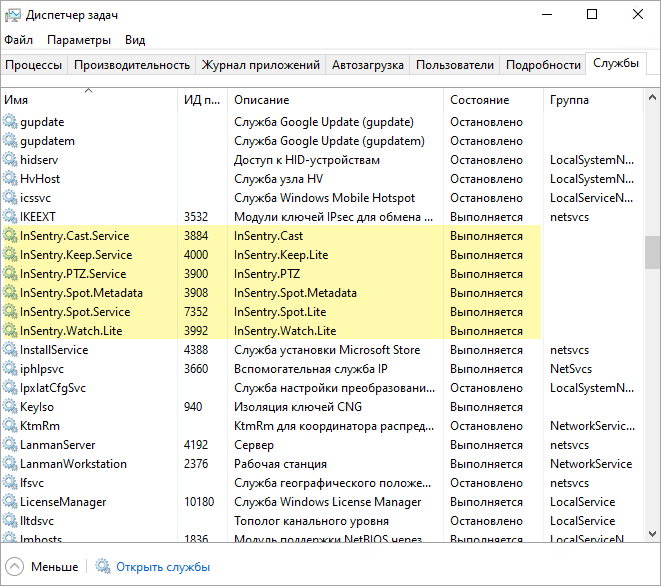Switch to the Производительность tab
Viewport: 661px width, 586px height.
point(132,65)
